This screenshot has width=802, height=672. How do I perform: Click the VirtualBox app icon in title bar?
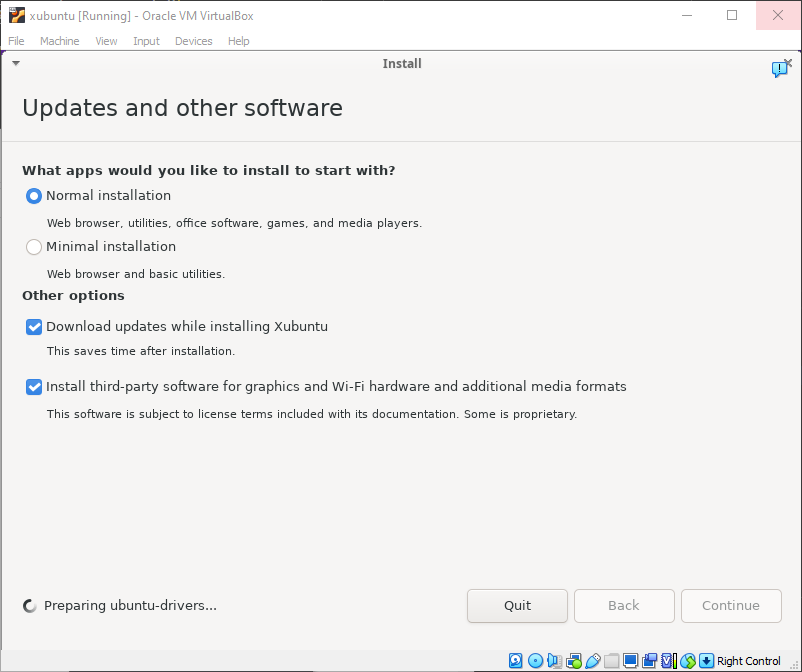pos(17,15)
